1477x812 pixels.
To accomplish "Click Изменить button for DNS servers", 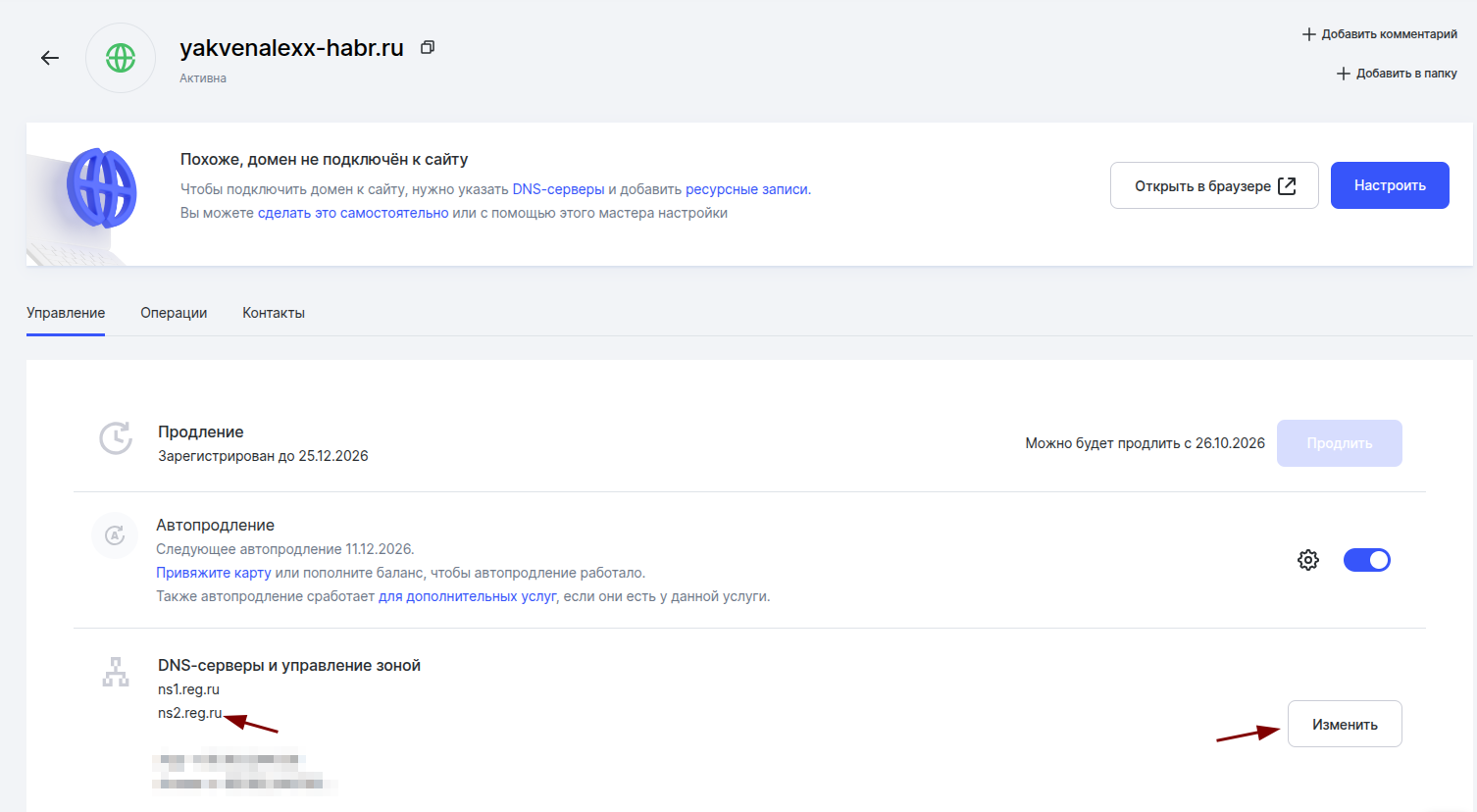I will click(1344, 724).
